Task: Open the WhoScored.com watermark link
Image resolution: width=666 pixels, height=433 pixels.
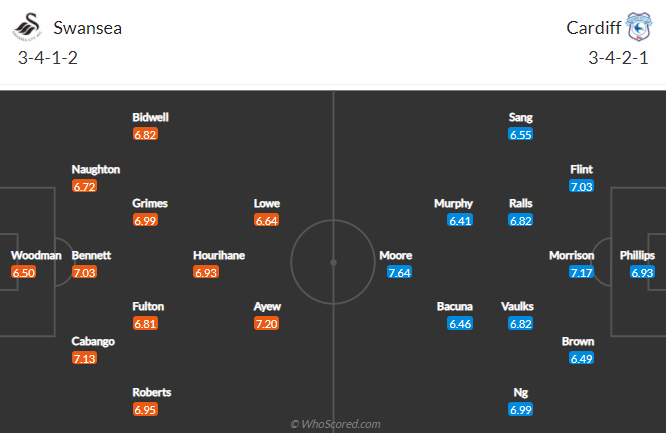Action: 335,424
